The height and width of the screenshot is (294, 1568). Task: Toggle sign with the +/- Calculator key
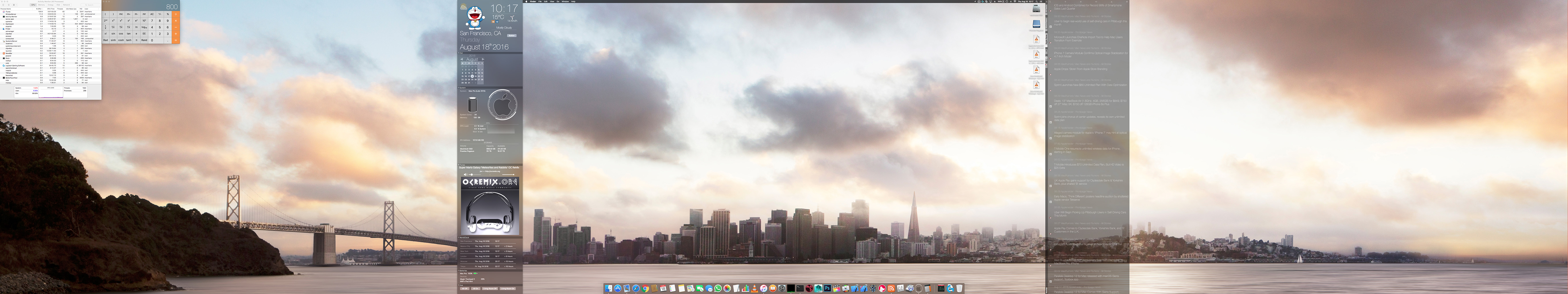(x=160, y=14)
